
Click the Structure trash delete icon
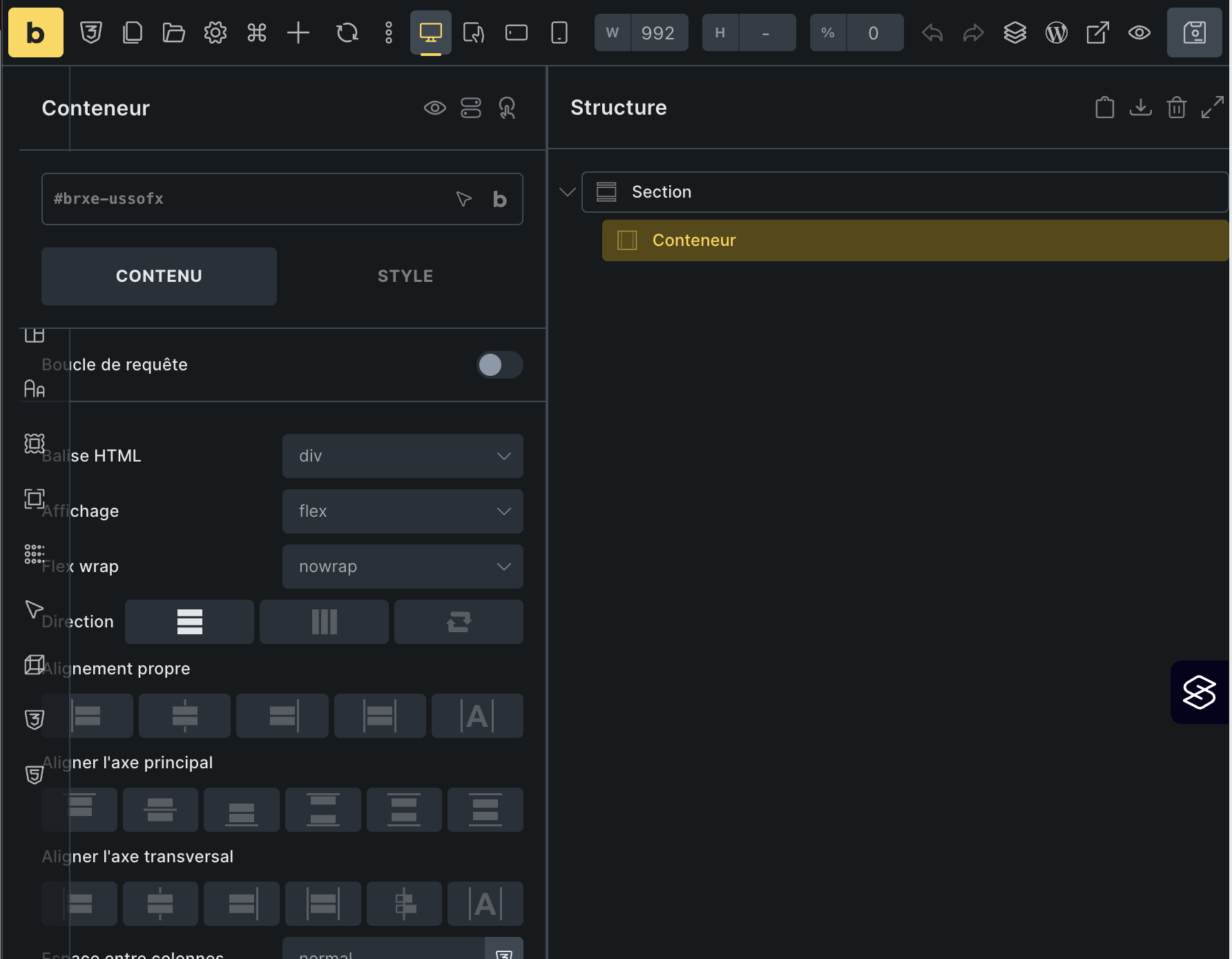coord(1177,108)
